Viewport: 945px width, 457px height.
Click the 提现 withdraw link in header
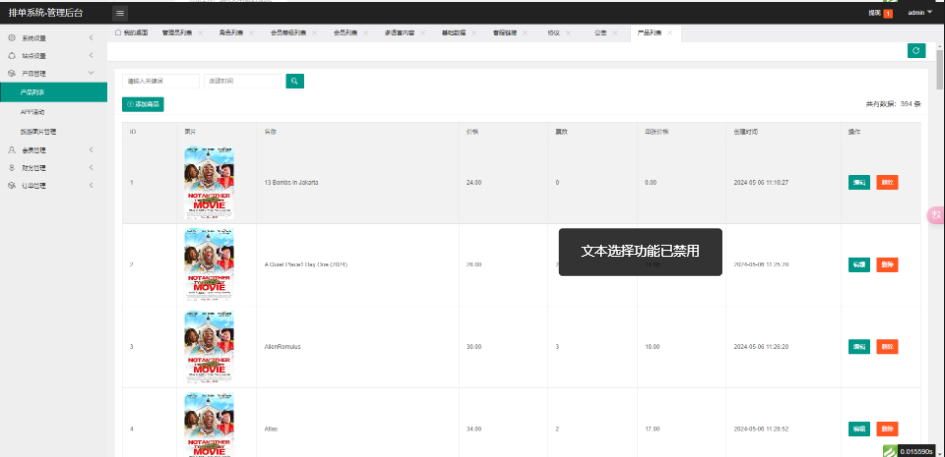point(874,13)
